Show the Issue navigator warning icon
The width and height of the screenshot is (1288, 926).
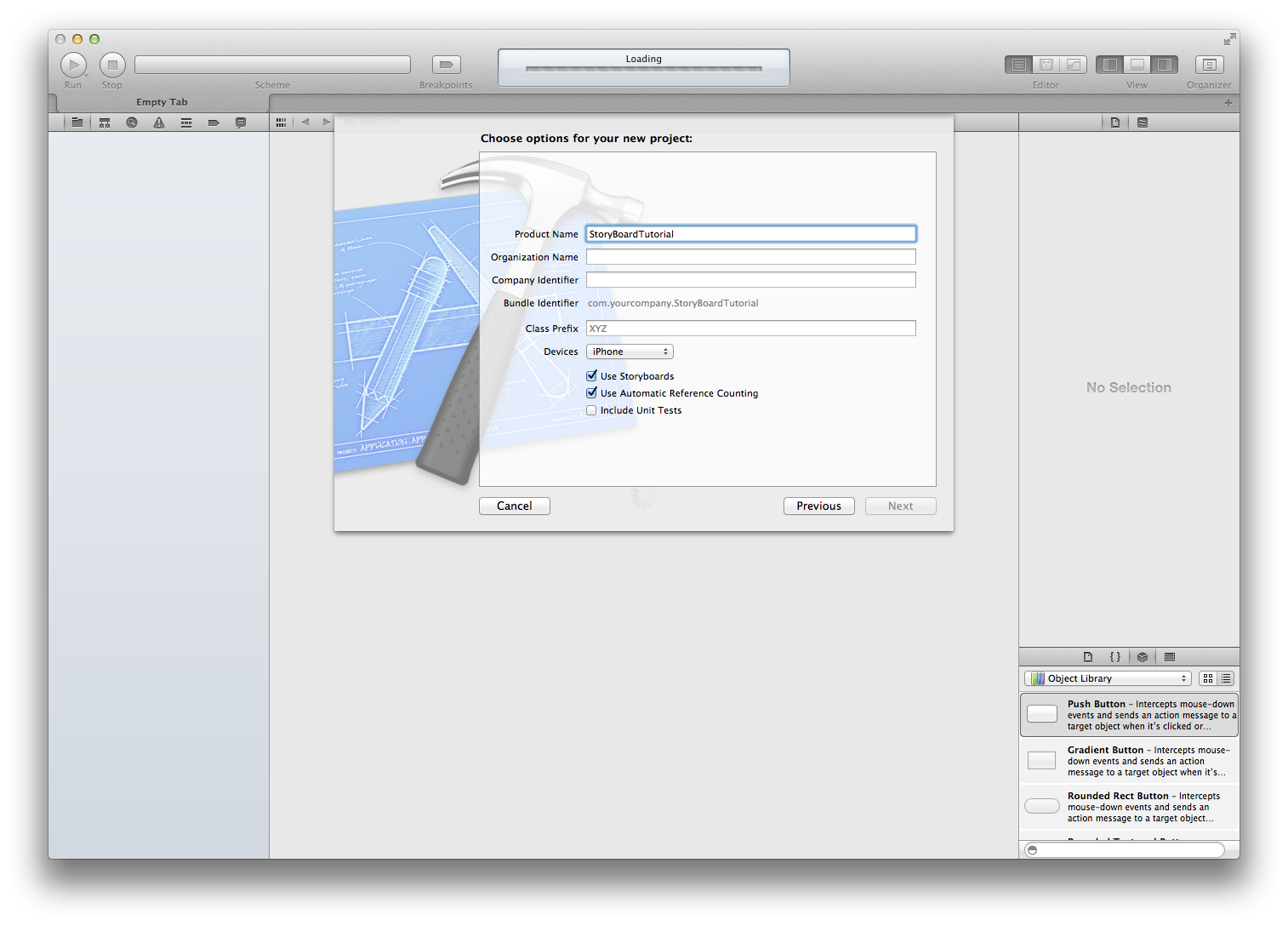[159, 123]
